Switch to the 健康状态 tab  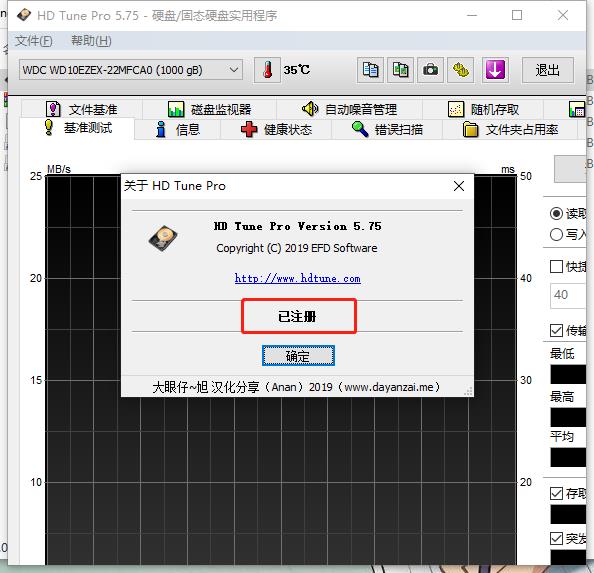(x=276, y=130)
